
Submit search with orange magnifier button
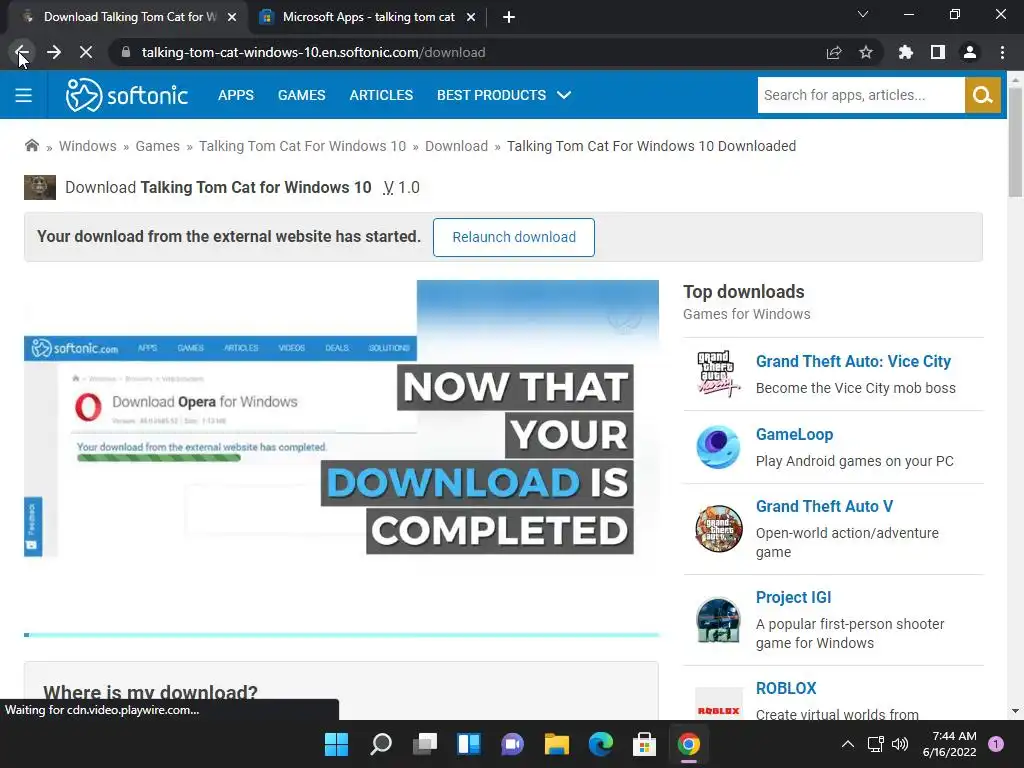coord(983,95)
